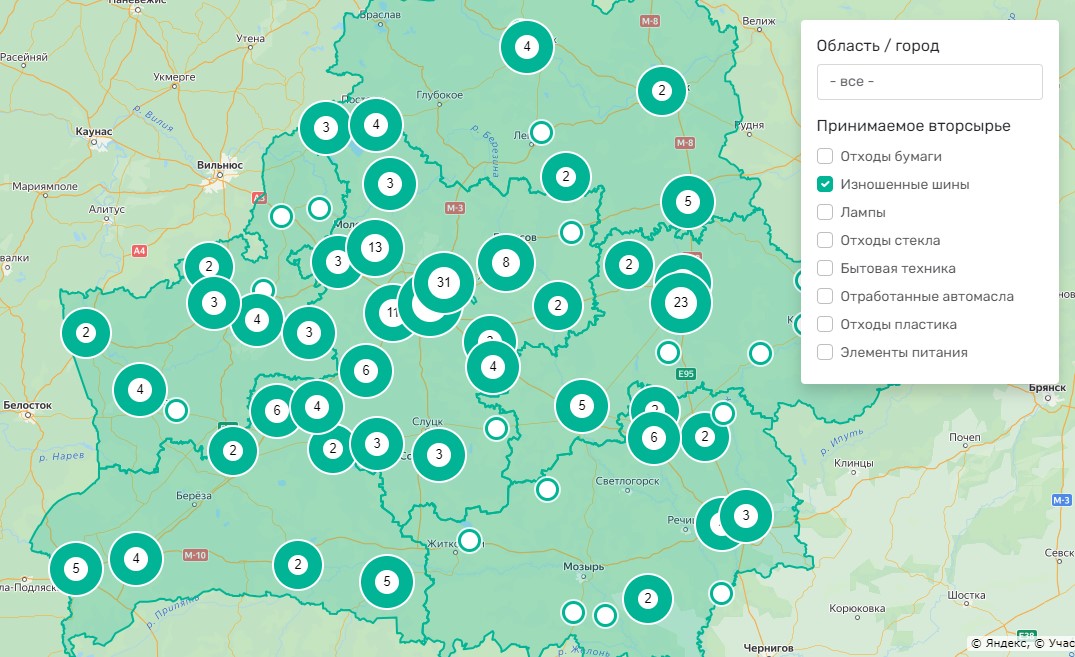Open the Область / город dropdown
This screenshot has width=1075, height=657.
[x=929, y=82]
